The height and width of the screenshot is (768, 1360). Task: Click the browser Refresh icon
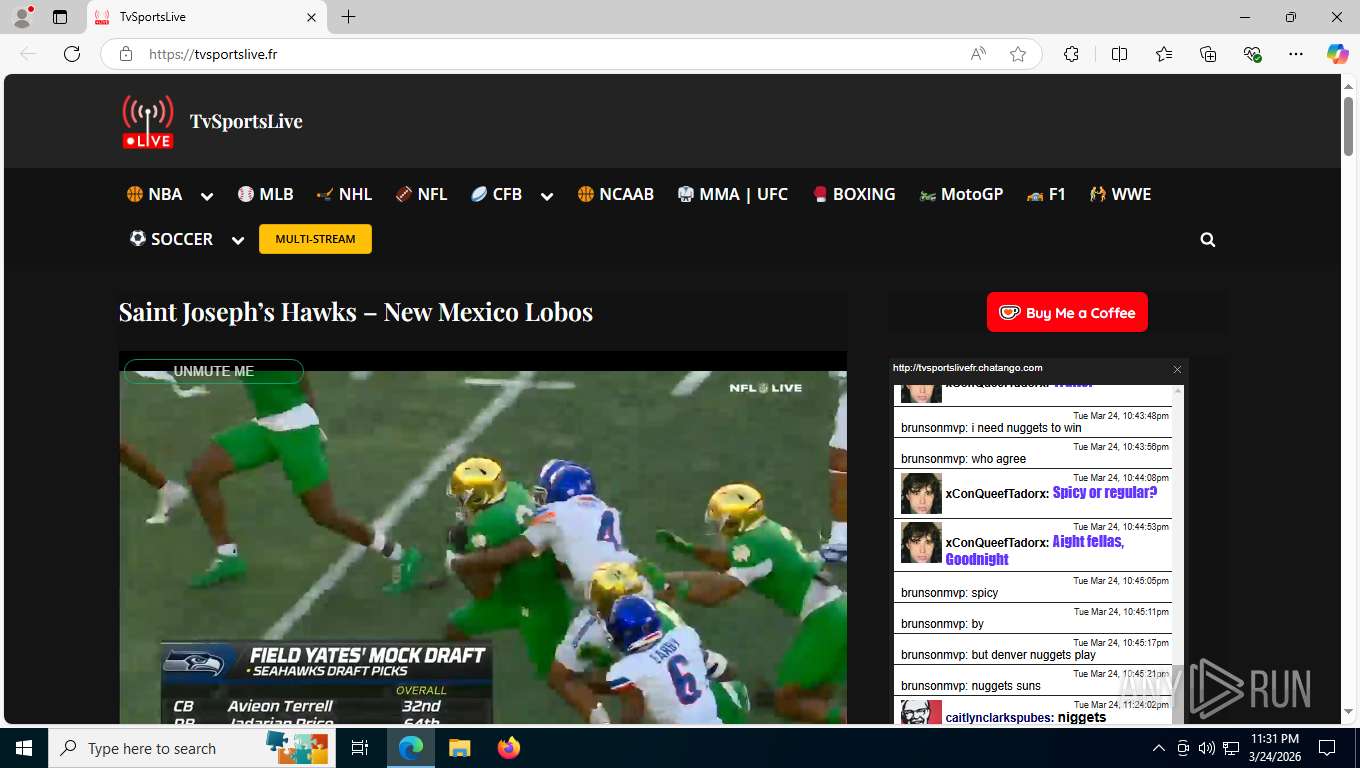tap(72, 54)
